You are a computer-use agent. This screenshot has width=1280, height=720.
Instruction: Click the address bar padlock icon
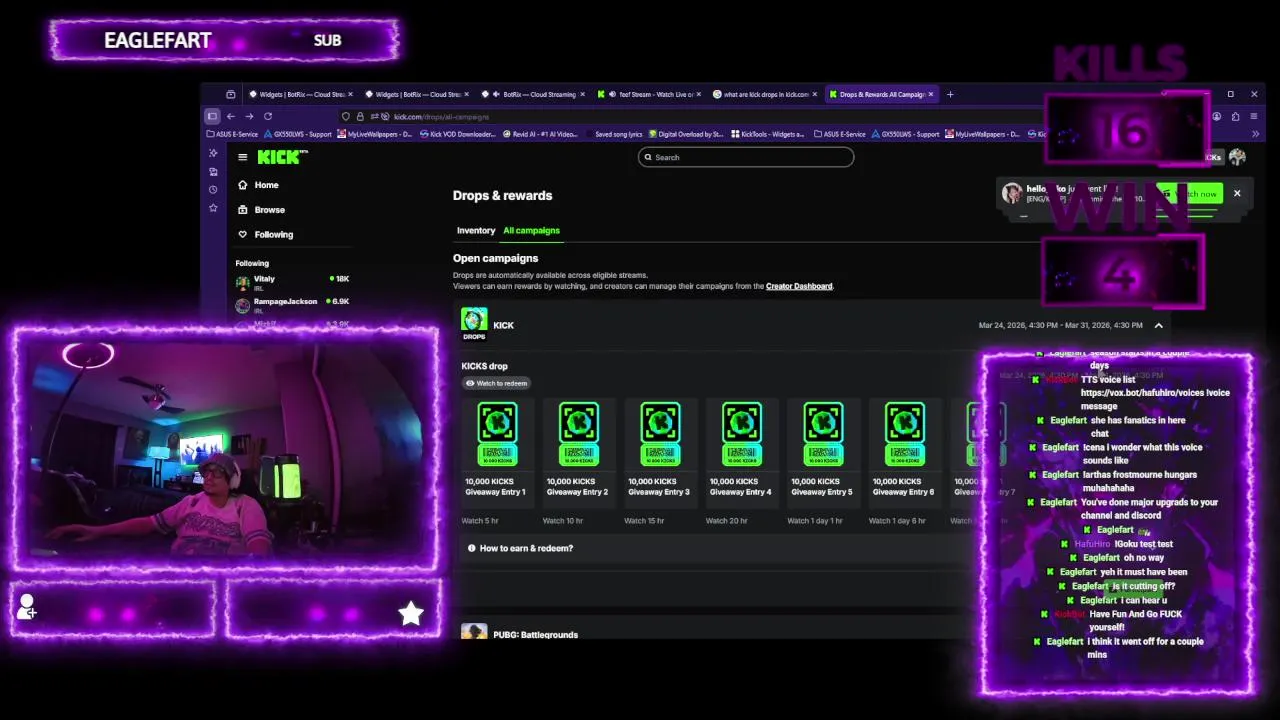360,117
